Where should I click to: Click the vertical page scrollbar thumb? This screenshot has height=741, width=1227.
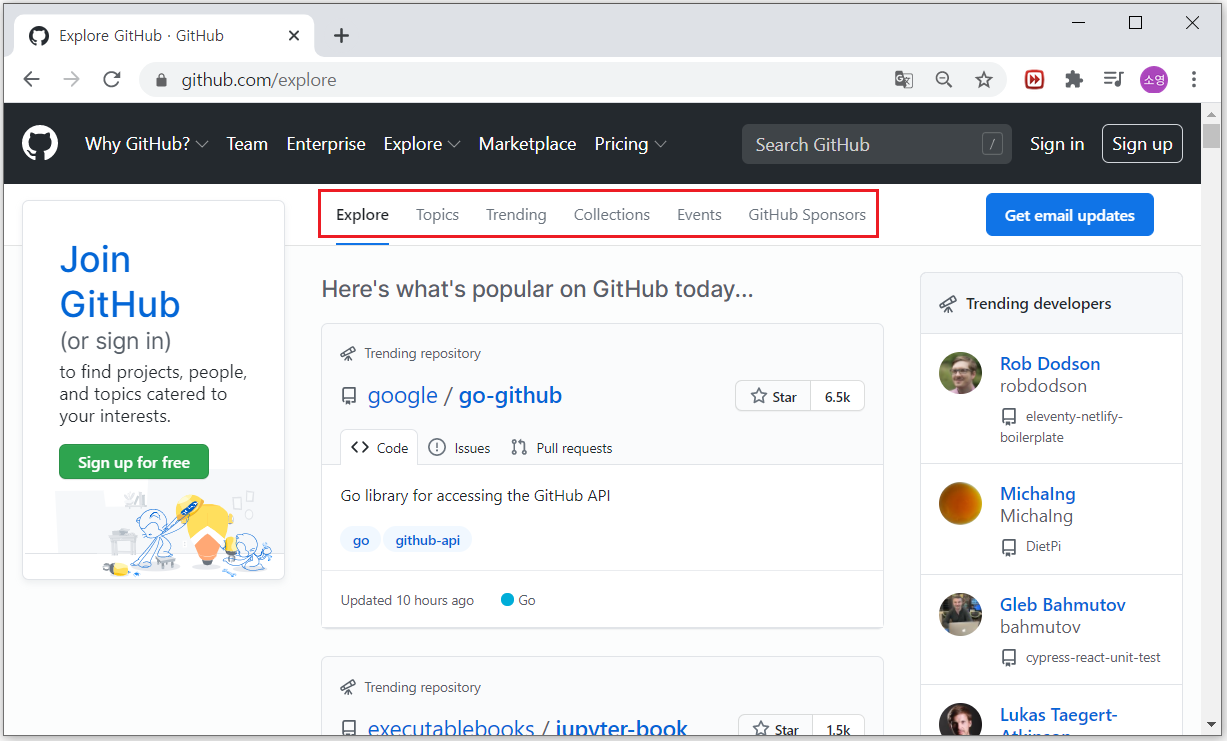point(1211,136)
